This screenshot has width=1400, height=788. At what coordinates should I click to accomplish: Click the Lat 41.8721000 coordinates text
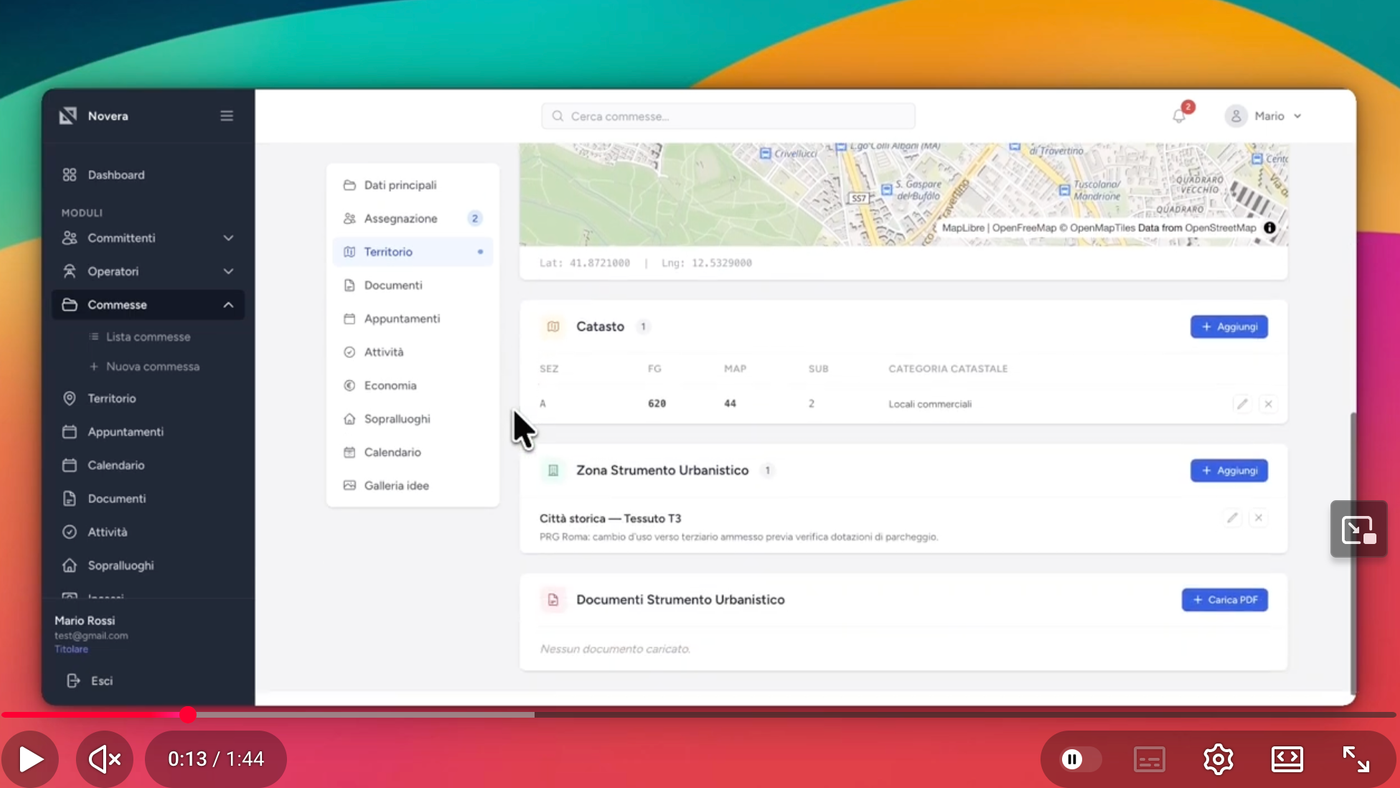[585, 263]
